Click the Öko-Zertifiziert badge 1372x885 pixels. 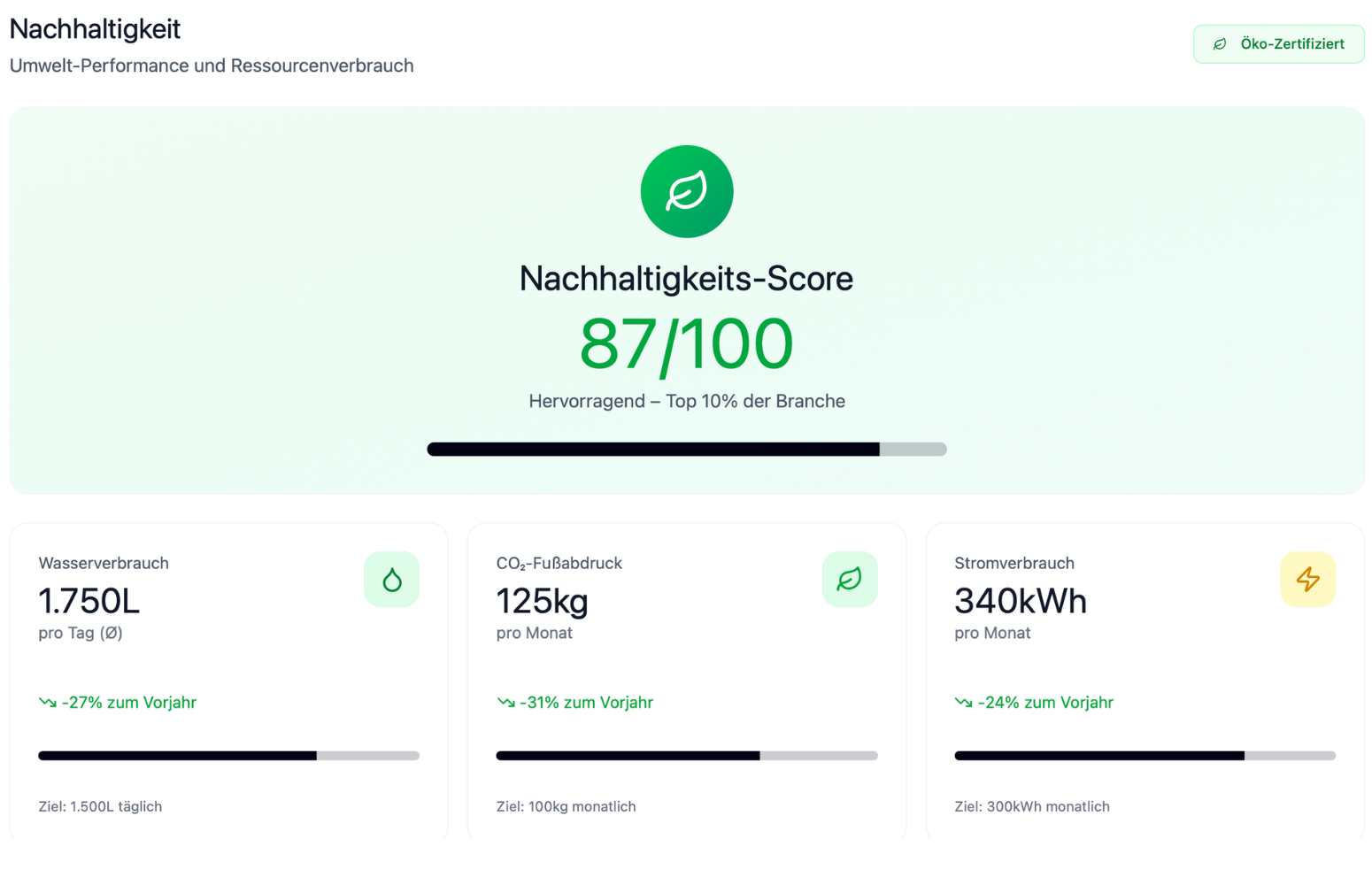1278,44
